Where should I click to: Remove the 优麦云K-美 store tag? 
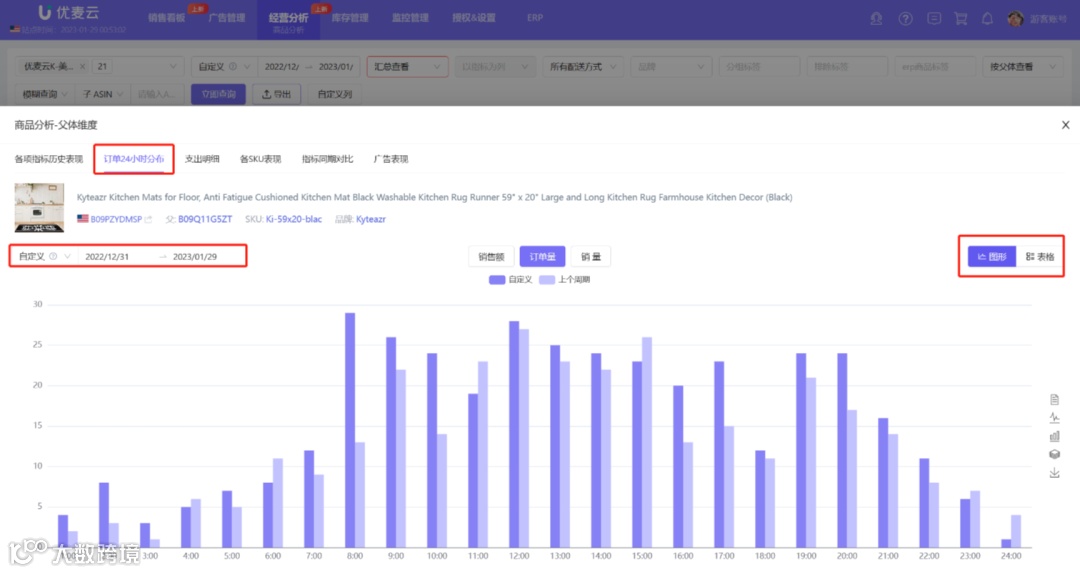(82, 67)
